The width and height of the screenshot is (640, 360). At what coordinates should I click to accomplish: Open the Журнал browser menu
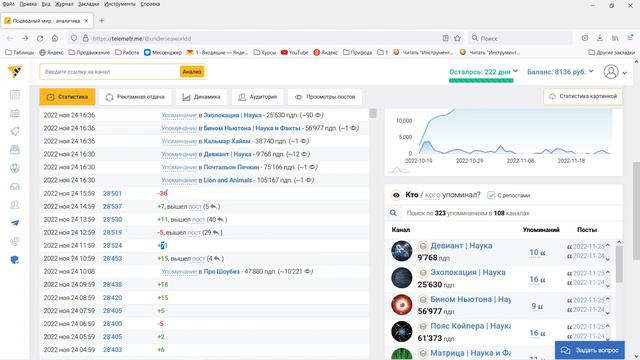pyautogui.click(x=64, y=4)
